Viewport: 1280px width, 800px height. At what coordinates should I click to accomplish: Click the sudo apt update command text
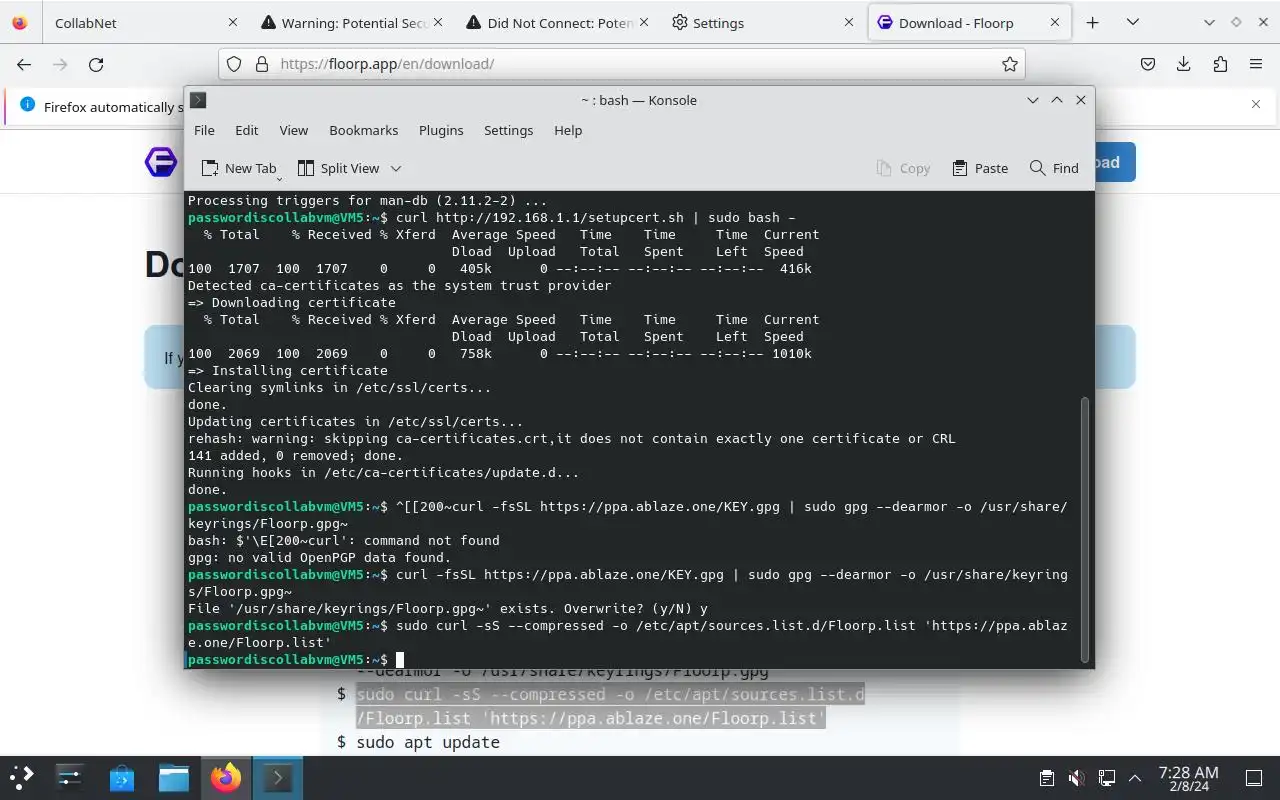coord(428,742)
